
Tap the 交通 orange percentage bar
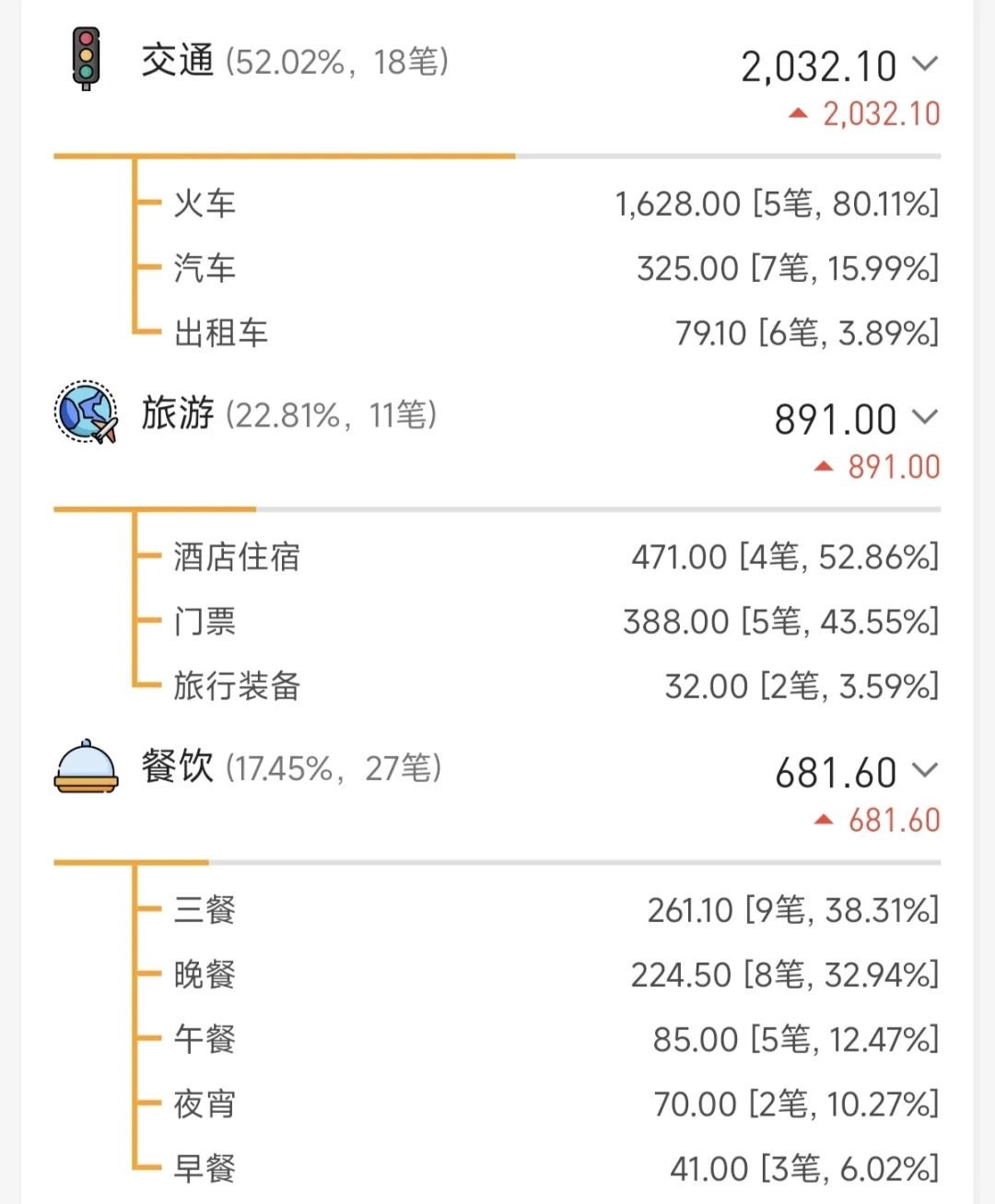[x=284, y=157]
